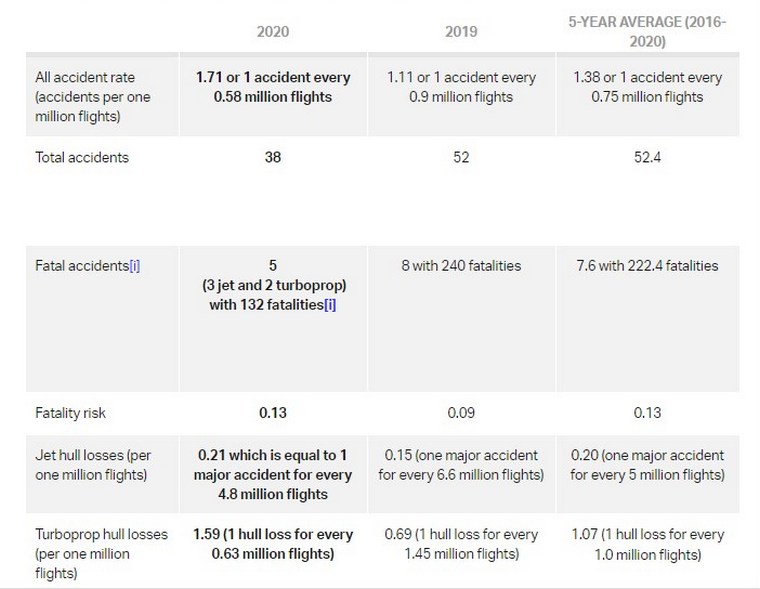Click total accidents value 52.4
Viewport: 760px width, 589px height.
point(648,157)
